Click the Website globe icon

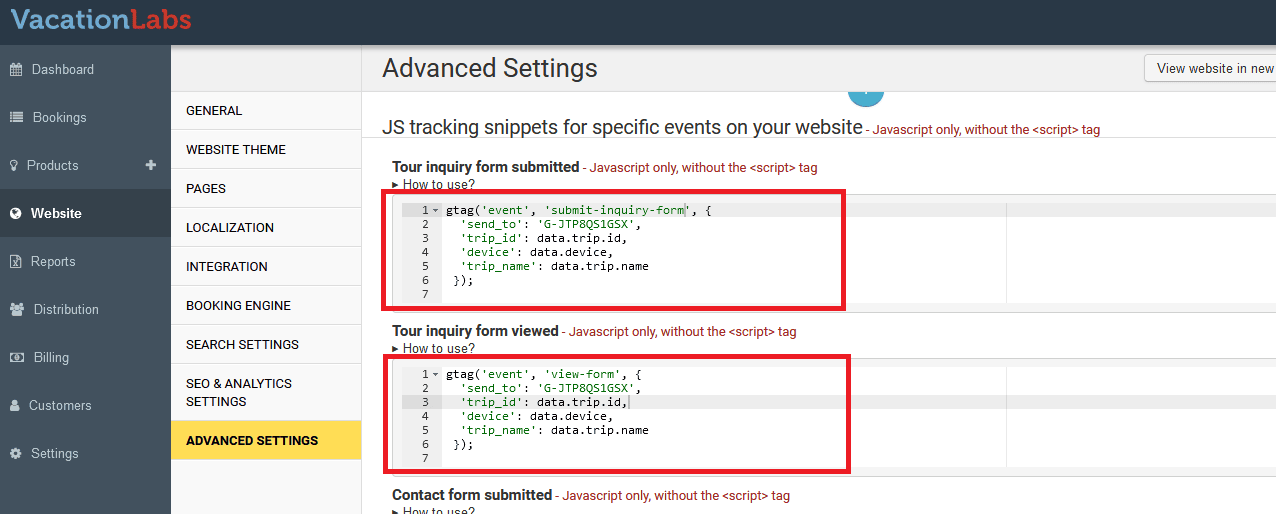coord(15,214)
